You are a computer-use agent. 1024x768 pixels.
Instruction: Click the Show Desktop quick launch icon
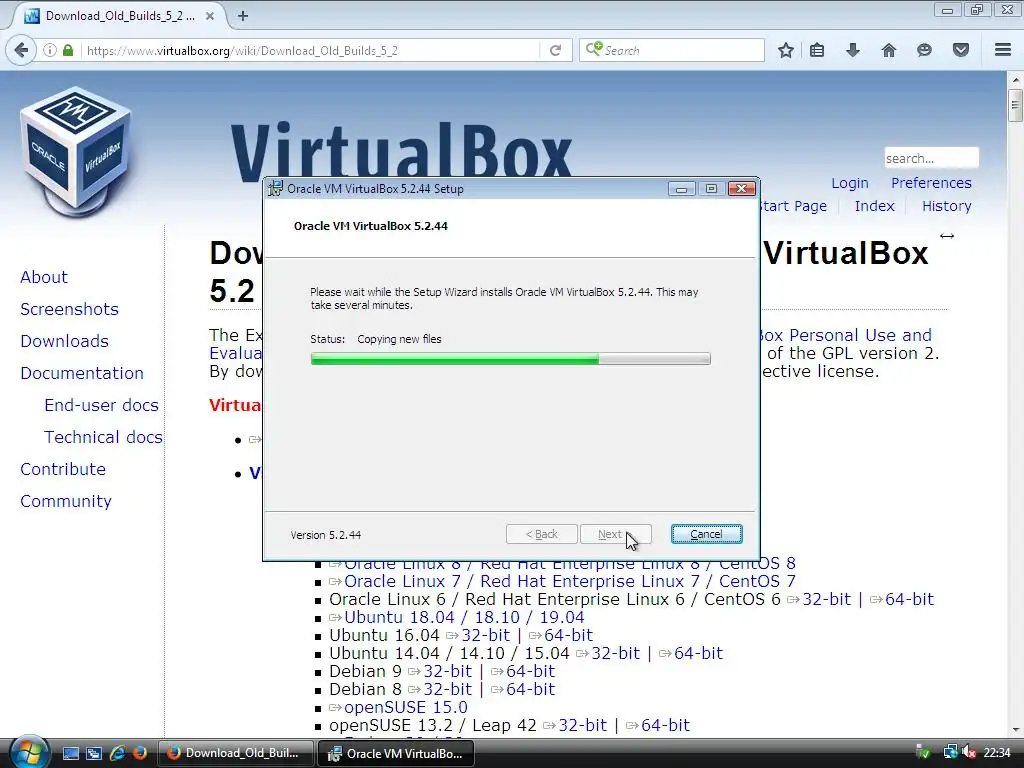coord(71,754)
